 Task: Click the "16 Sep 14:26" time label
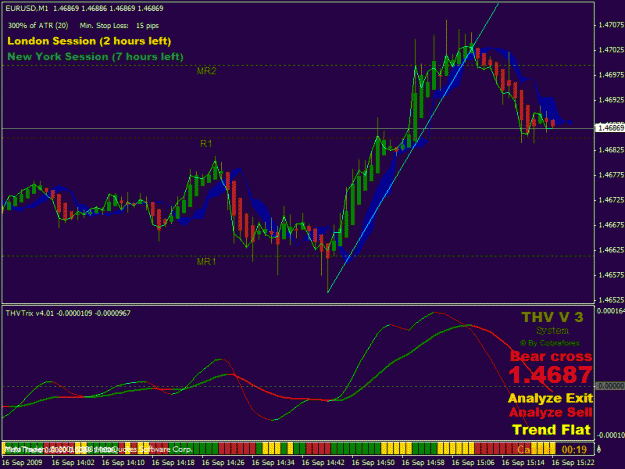click(223, 463)
